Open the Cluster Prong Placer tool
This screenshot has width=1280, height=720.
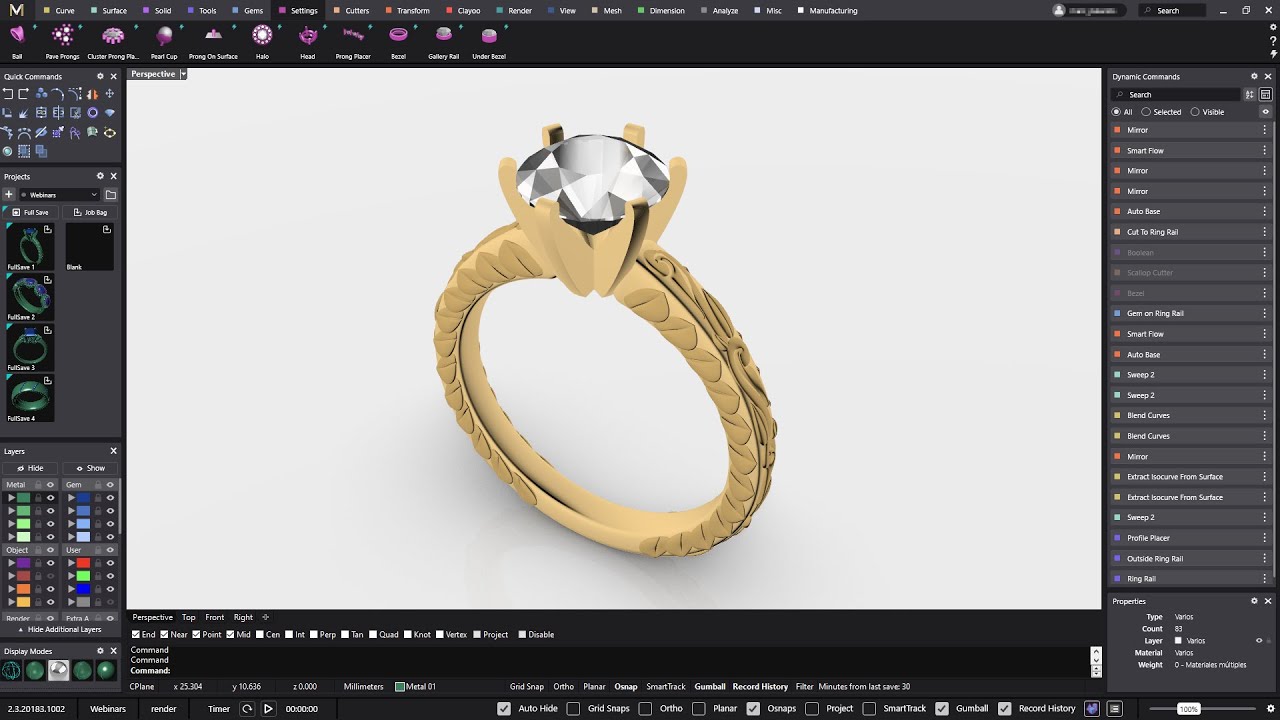coord(113,41)
